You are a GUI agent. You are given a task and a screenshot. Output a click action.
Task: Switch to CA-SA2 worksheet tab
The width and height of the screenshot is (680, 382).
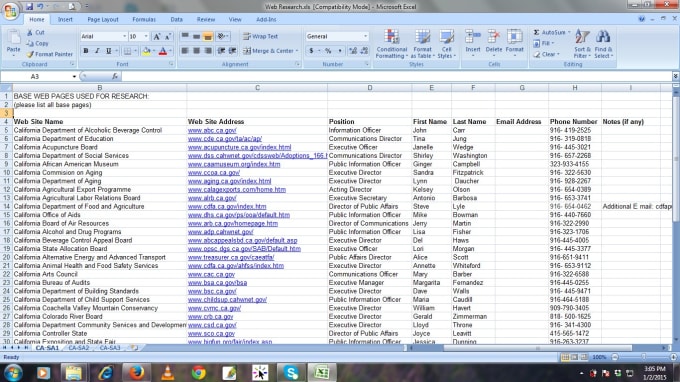78,348
